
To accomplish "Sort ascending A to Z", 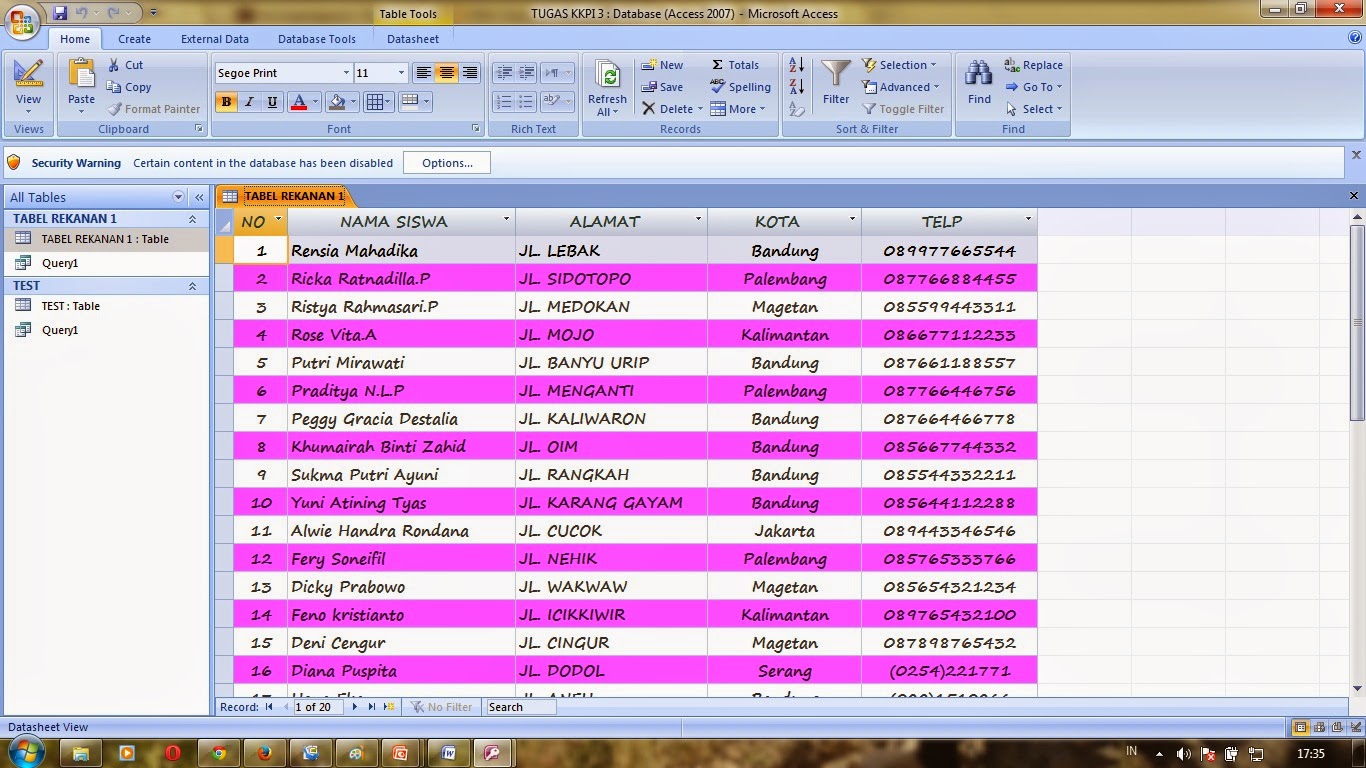I will pos(797,65).
